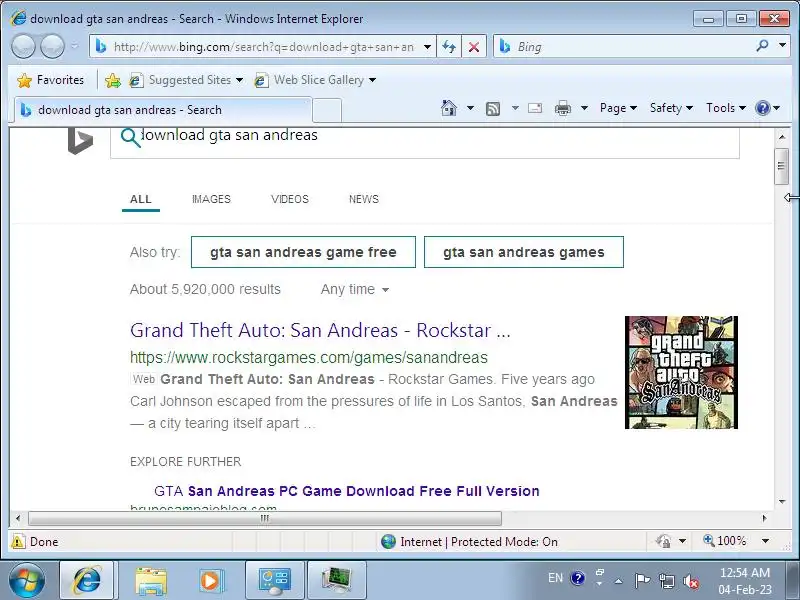Open Windows Media Player taskbar icon
This screenshot has width=800, height=600.
(210, 581)
